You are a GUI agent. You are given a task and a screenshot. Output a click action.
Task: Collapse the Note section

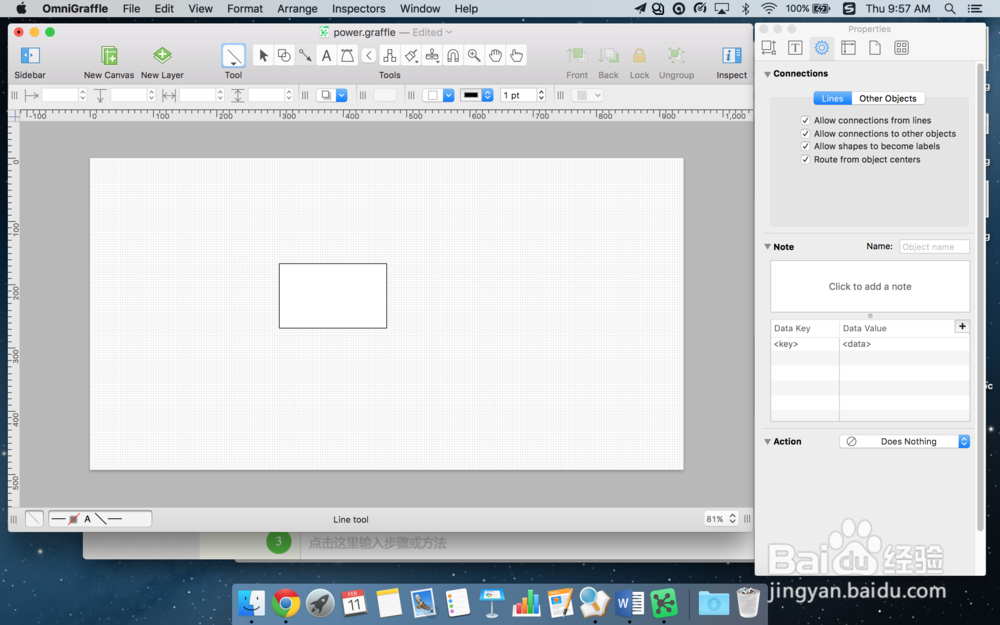[x=767, y=247]
